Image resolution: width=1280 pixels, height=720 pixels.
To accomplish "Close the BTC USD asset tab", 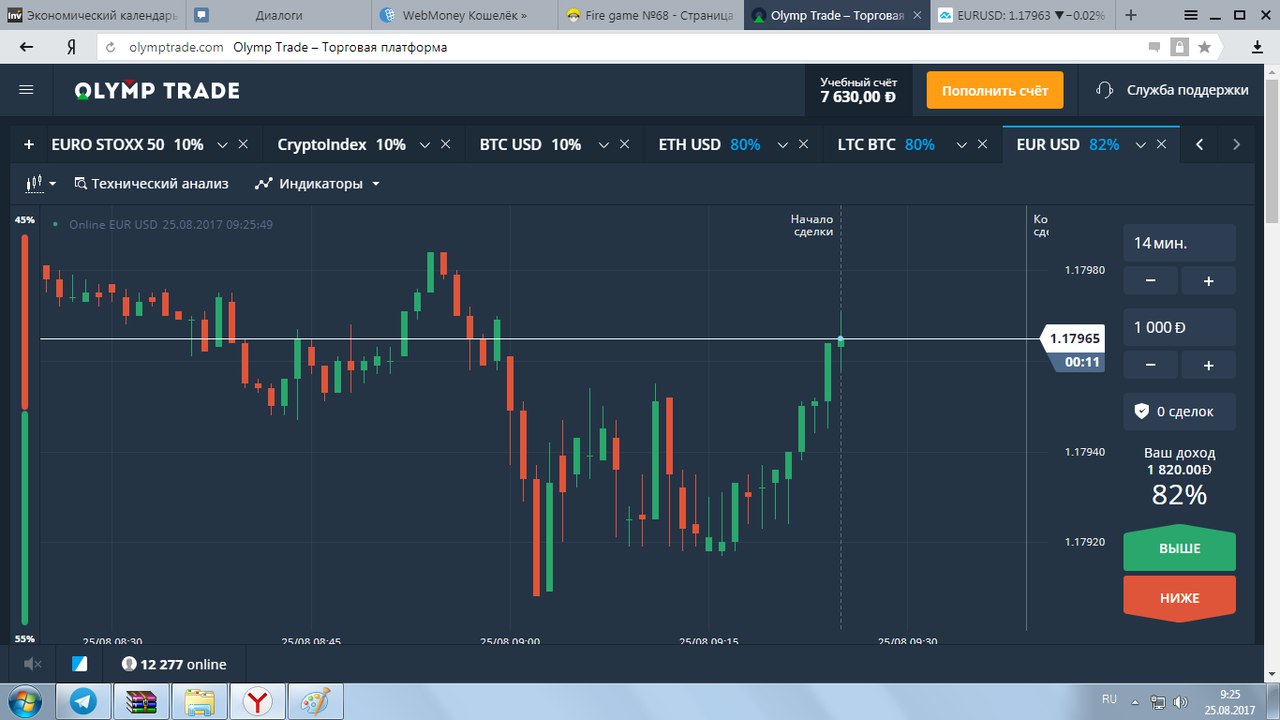I will coord(625,144).
